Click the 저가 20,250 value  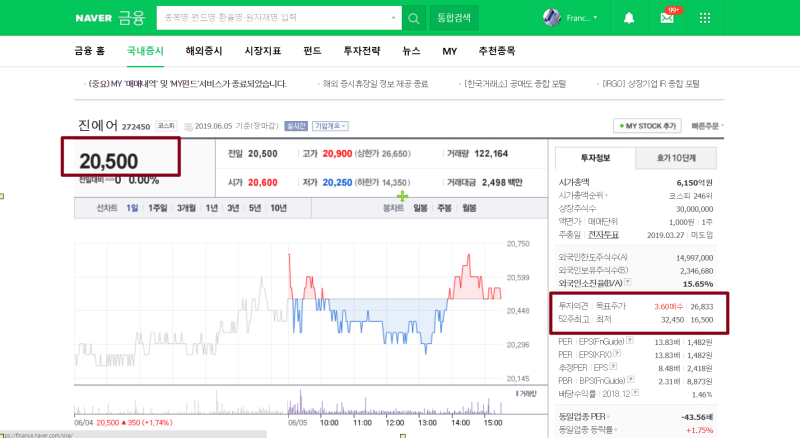pyautogui.click(x=337, y=182)
